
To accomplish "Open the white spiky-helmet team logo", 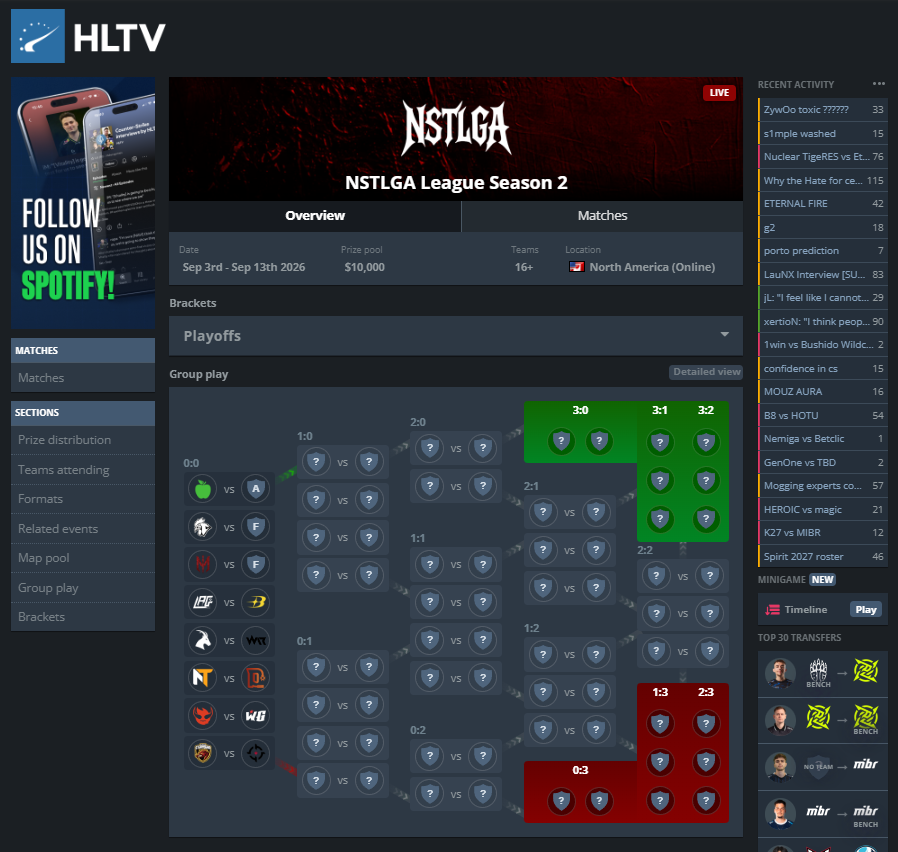I will click(x=203, y=527).
